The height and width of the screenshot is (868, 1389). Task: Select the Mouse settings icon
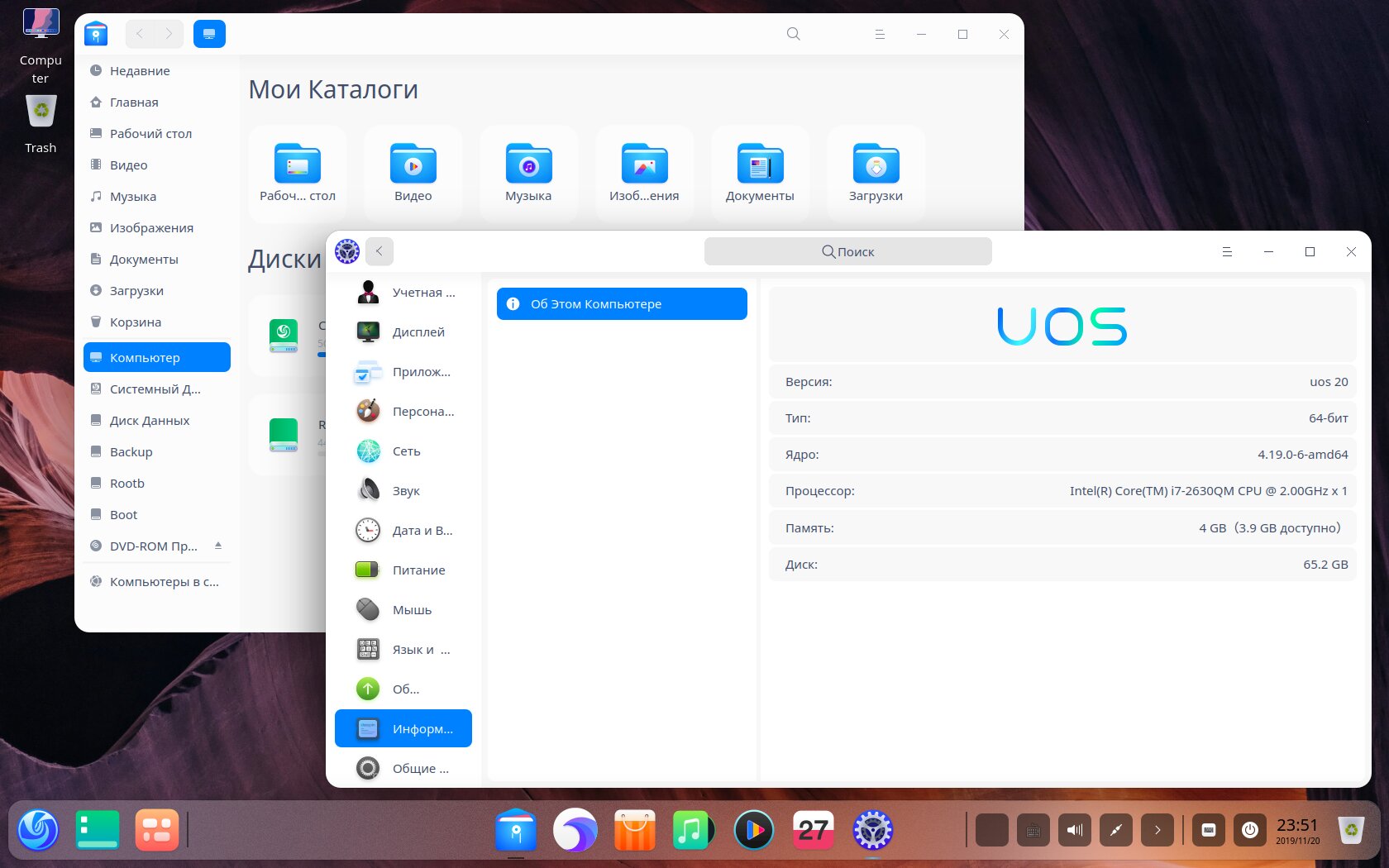368,609
